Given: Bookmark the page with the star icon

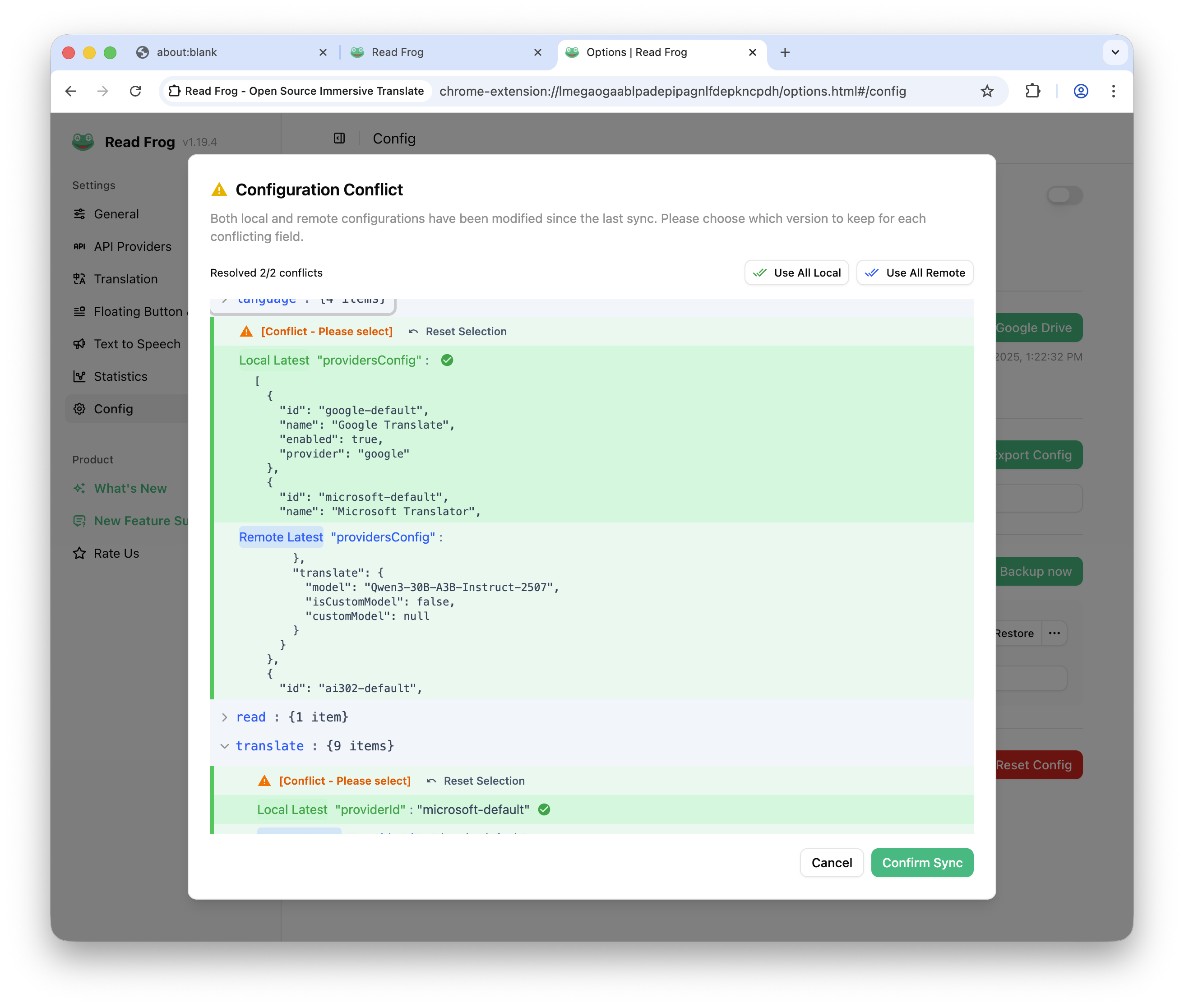Looking at the screenshot, I should click(x=987, y=91).
